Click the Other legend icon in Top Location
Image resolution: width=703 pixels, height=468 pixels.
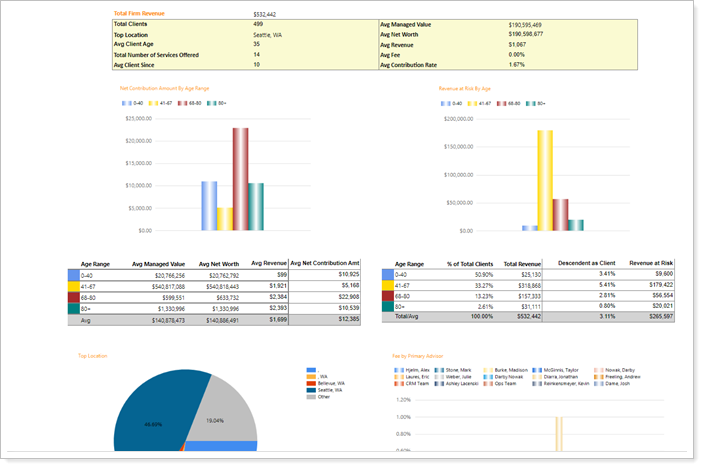pyautogui.click(x=311, y=396)
